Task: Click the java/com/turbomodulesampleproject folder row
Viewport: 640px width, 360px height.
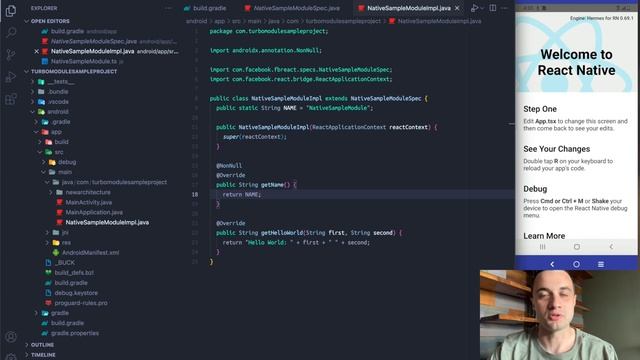Action: coord(114,182)
